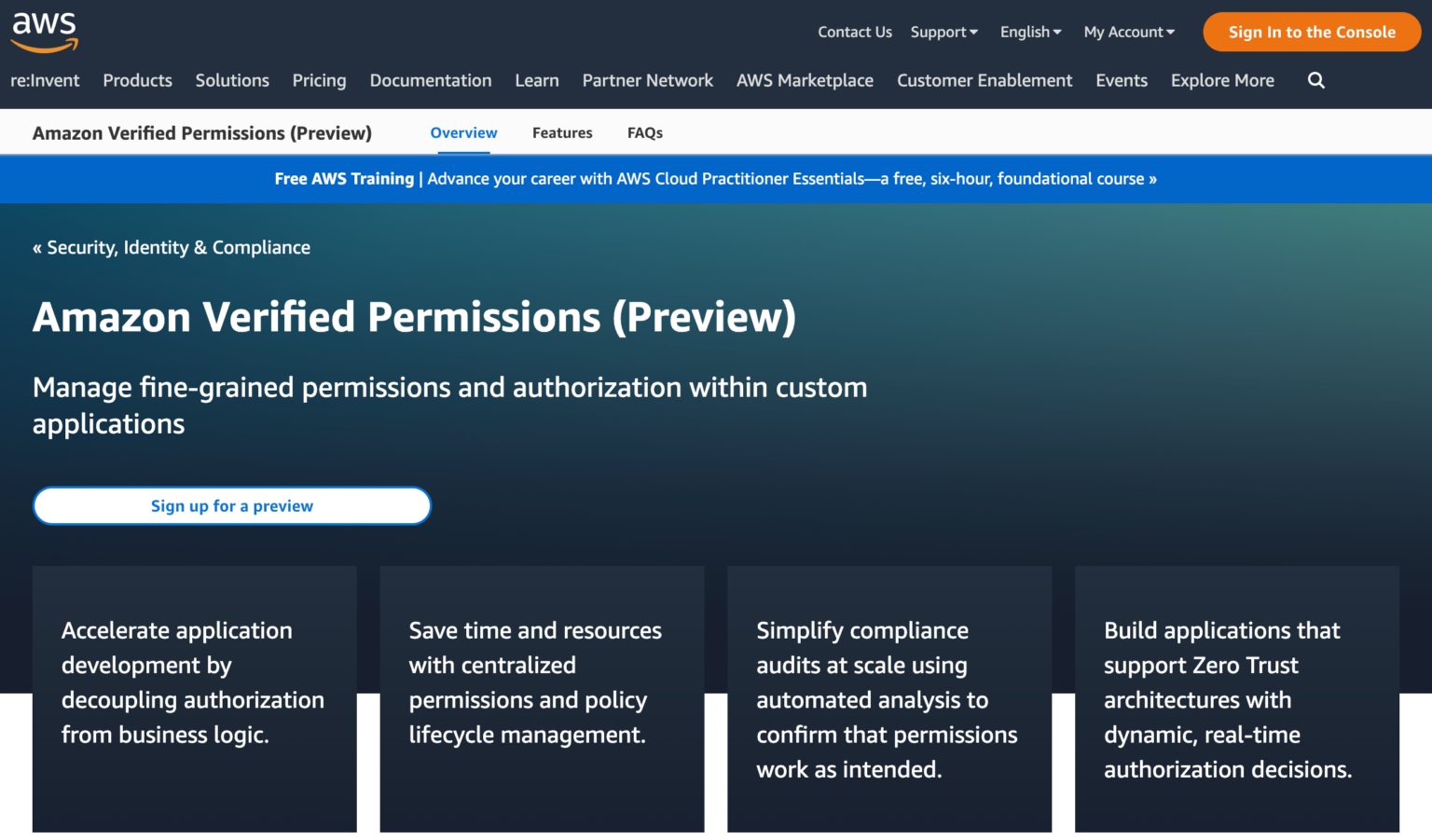Expand the My Account menu
This screenshot has width=1432, height=840.
tap(1128, 32)
